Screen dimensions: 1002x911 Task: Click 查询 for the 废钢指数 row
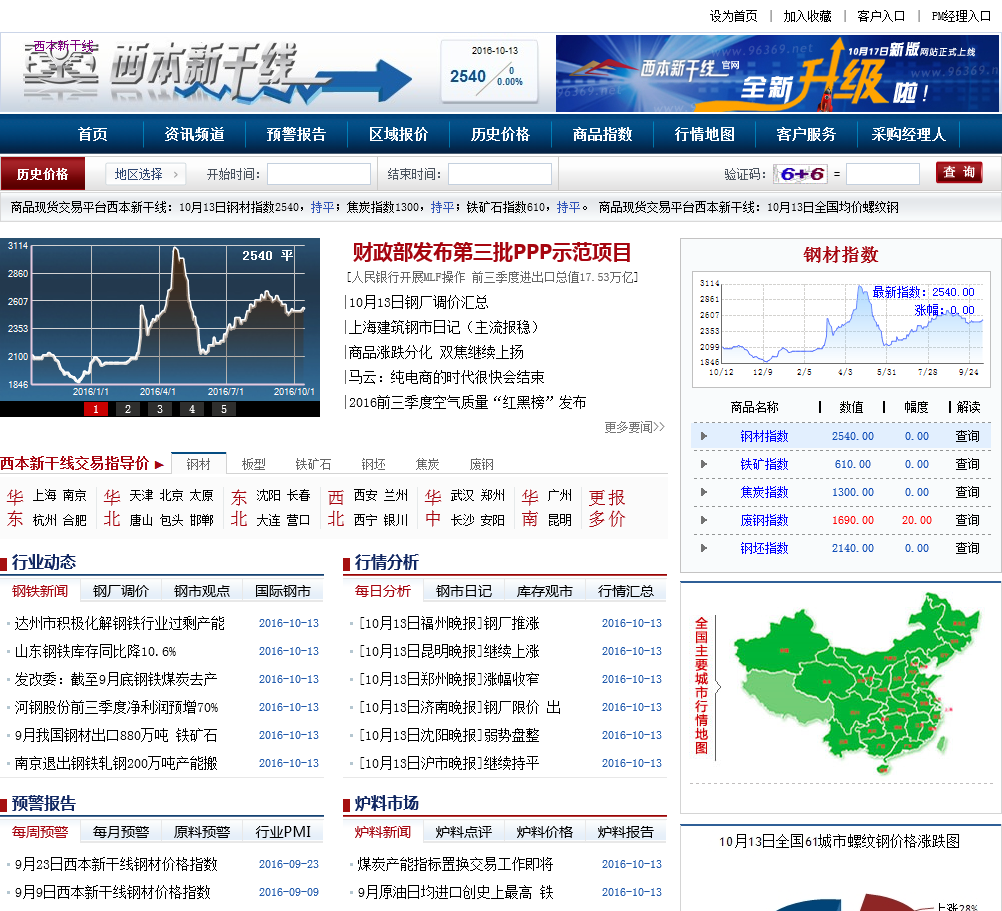(967, 521)
